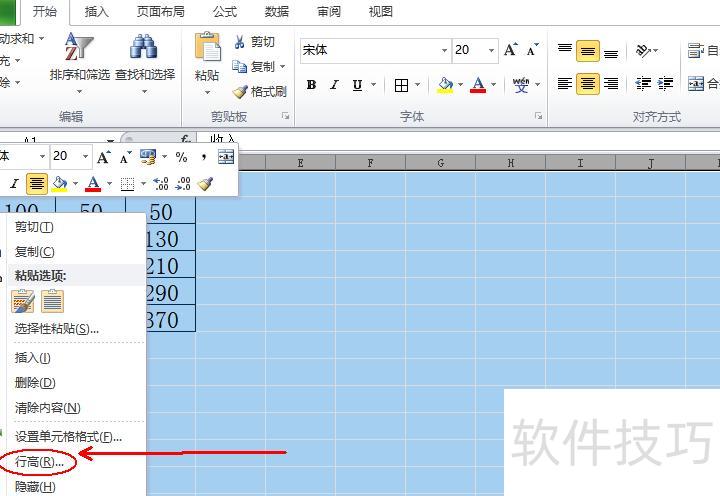
Task: Expand Paste options dropdown arrow
Action: click(207, 92)
